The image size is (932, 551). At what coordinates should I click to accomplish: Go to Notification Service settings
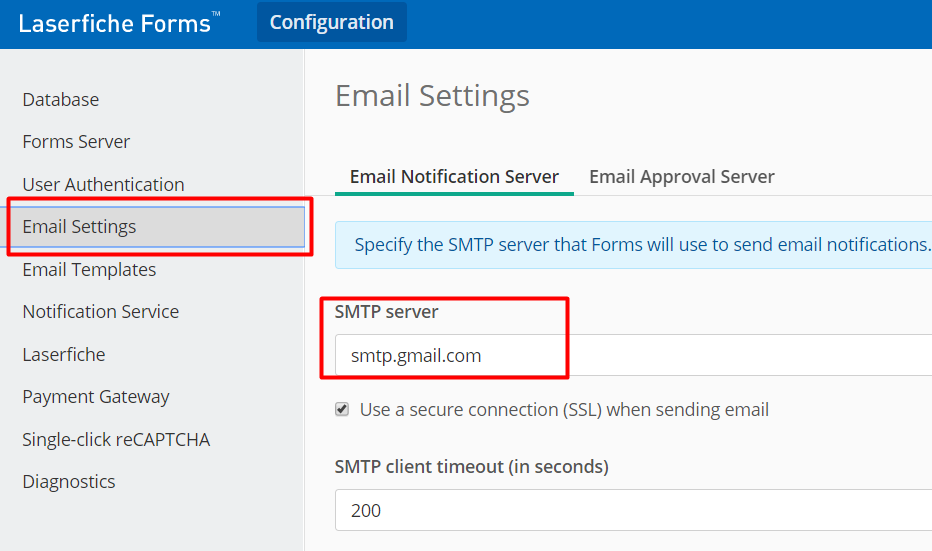pyautogui.click(x=100, y=311)
